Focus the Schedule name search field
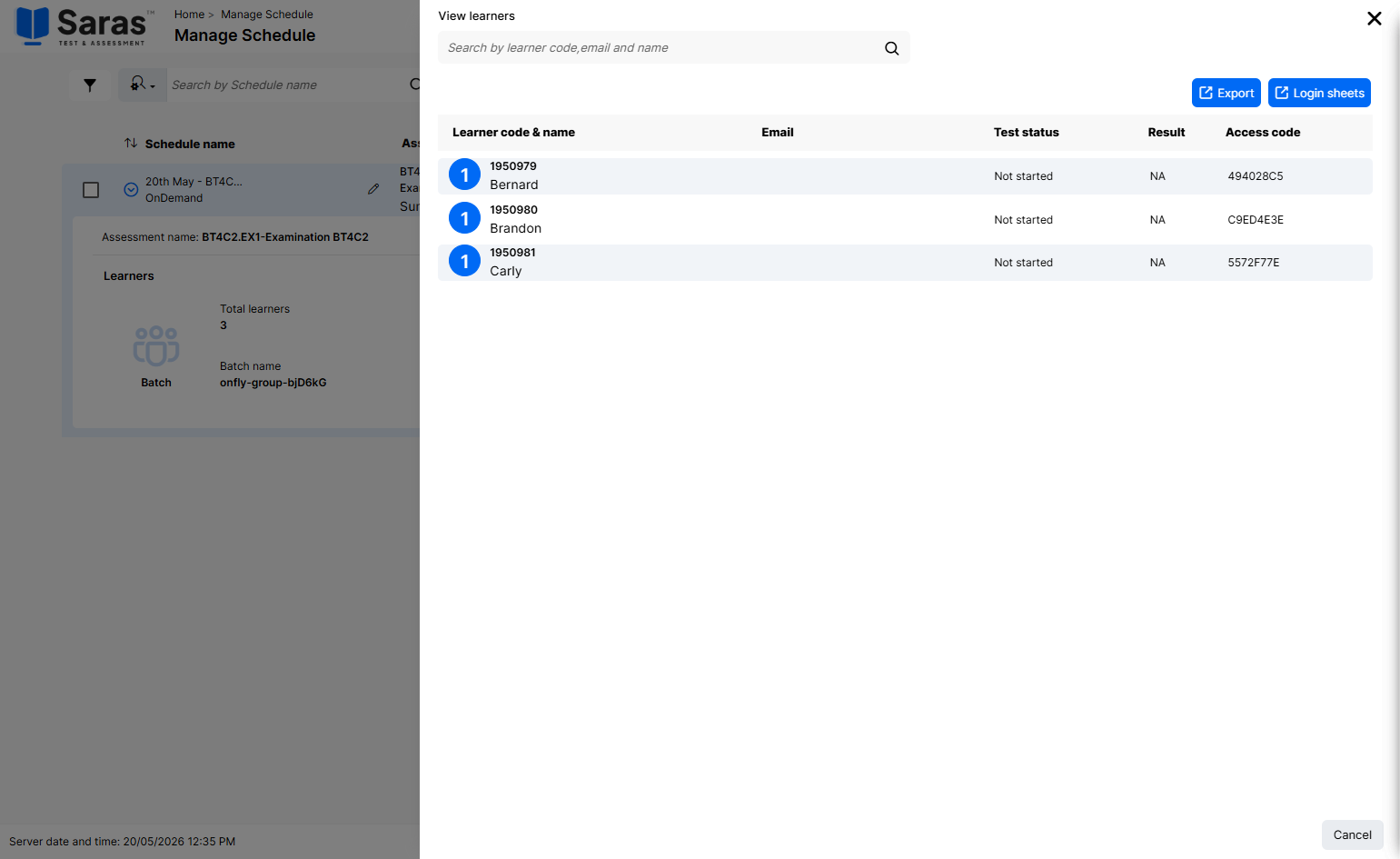This screenshot has height=859, width=1400. click(291, 85)
